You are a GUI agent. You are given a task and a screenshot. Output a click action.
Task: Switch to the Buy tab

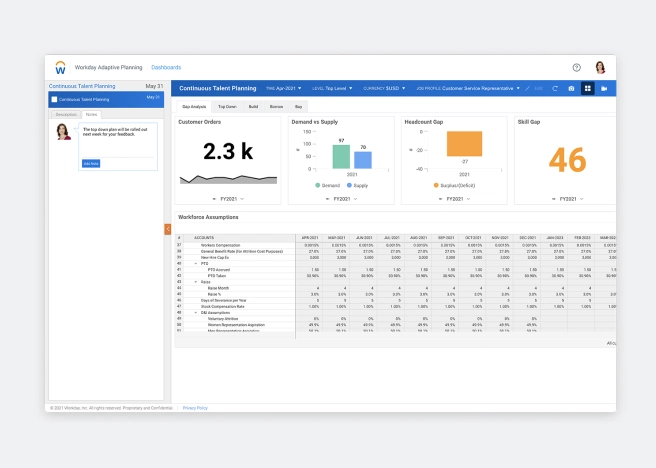click(298, 107)
